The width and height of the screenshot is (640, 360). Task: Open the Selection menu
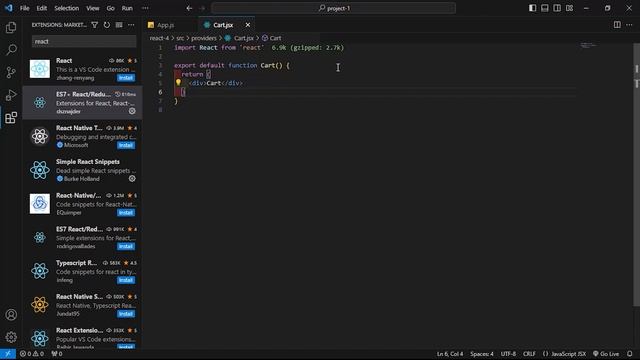pos(67,8)
